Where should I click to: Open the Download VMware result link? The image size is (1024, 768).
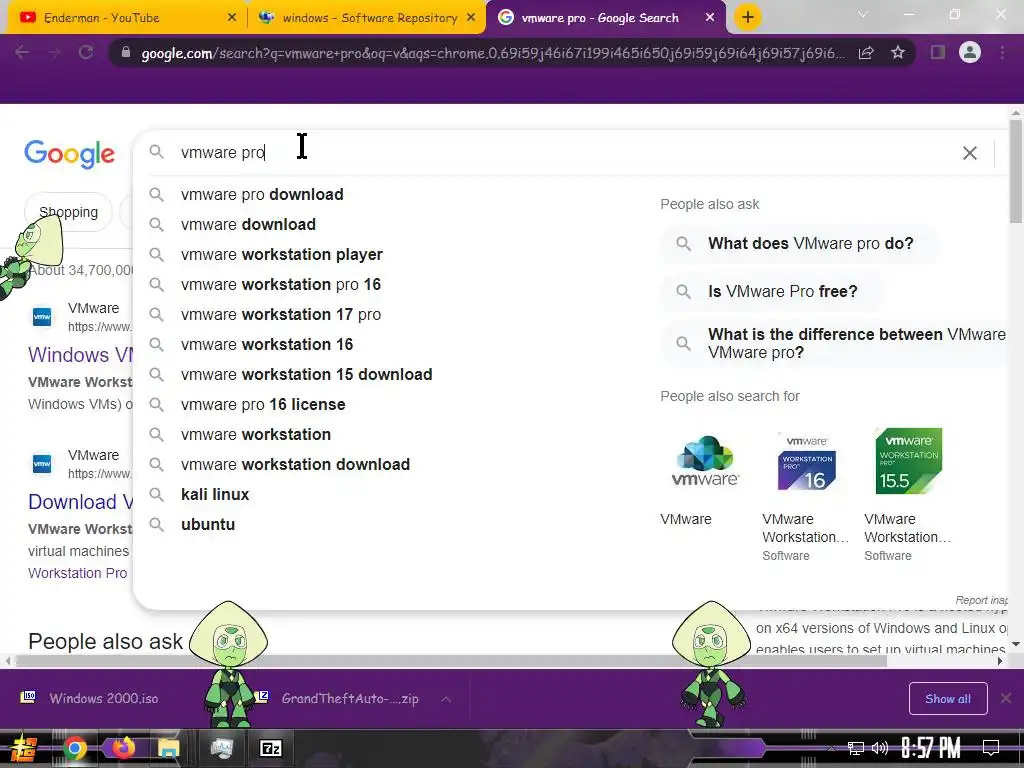[80, 502]
